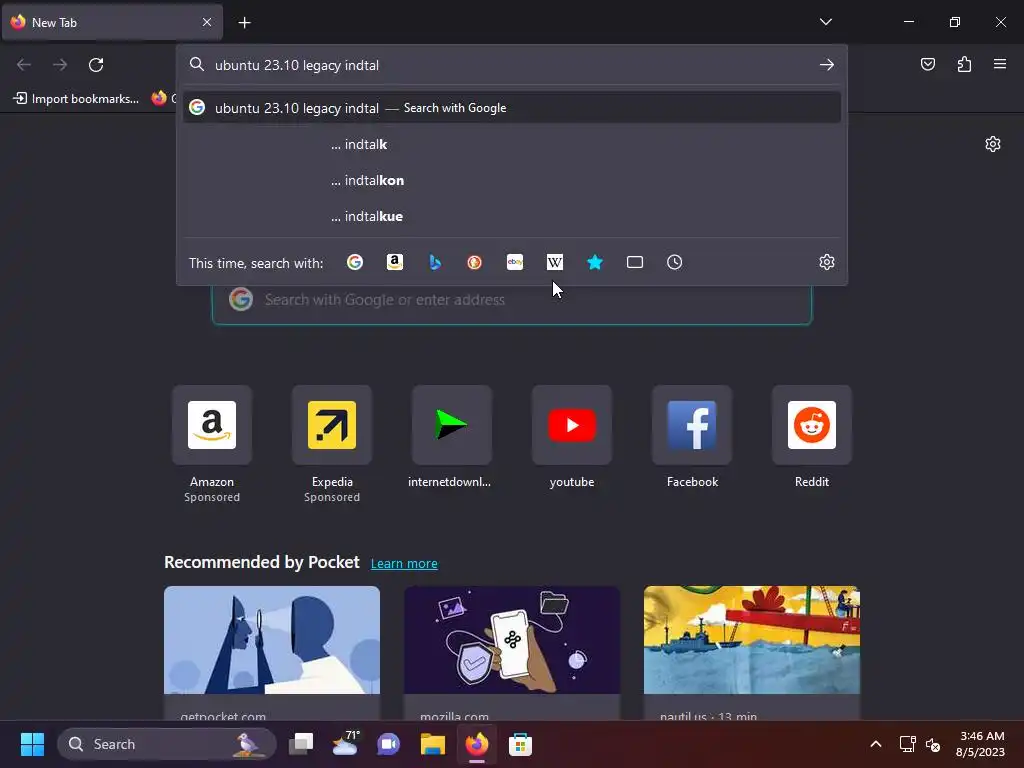This screenshot has height=768, width=1024.
Task: Select the 'indtalkon' suggestion
Action: pyautogui.click(x=512, y=180)
